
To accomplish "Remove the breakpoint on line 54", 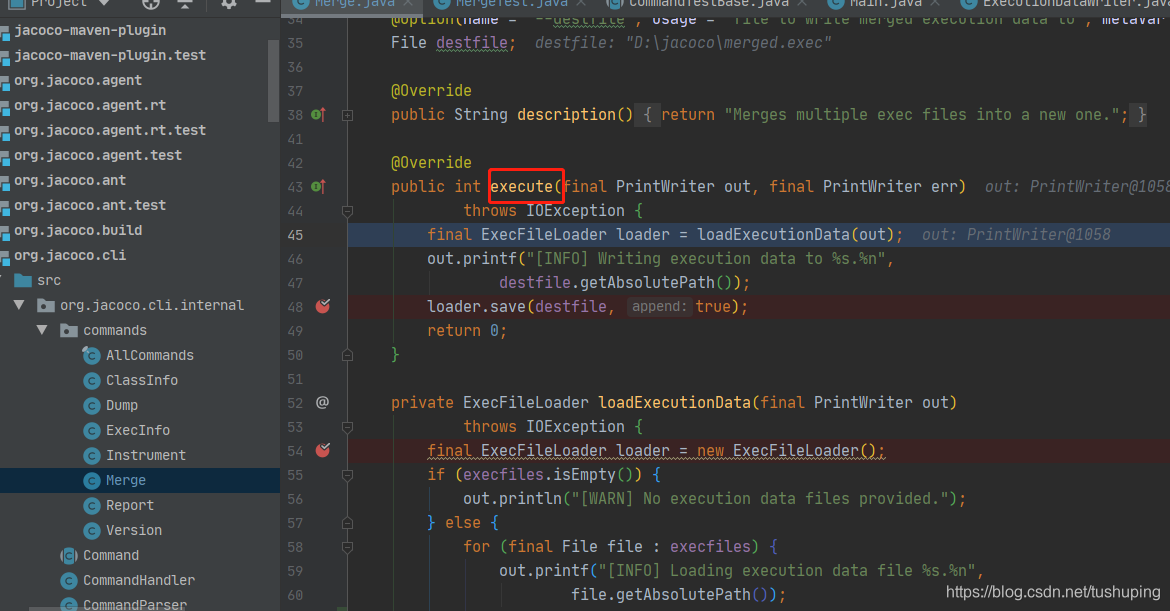I will coord(323,450).
